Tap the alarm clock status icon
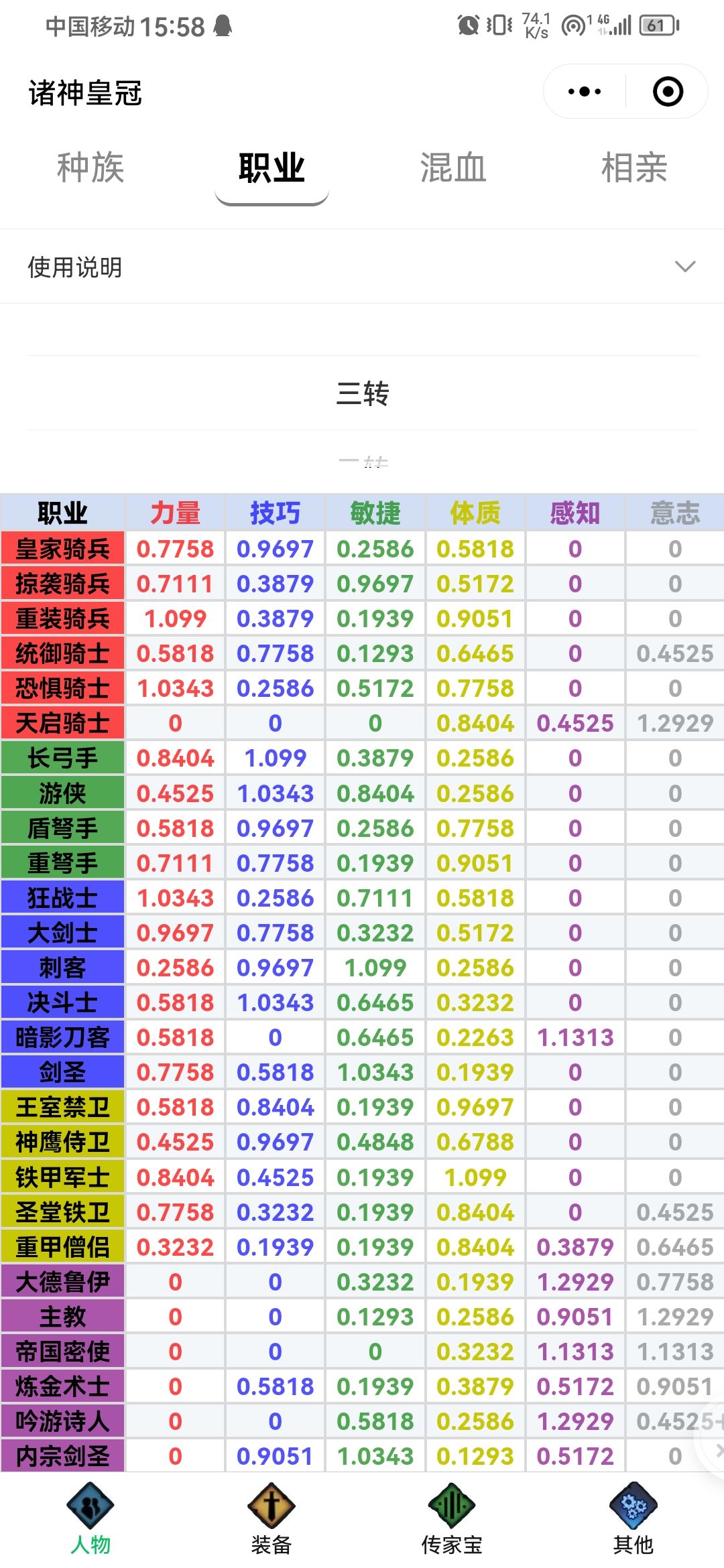This screenshot has height=1568, width=724. [468, 25]
